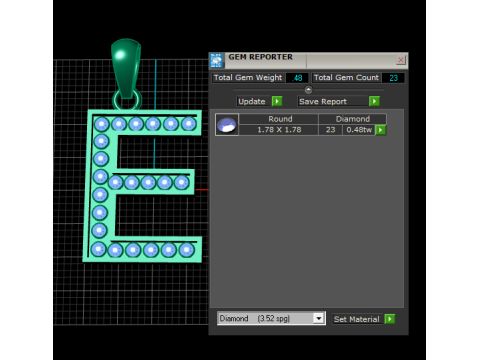Click the Save Report label
480x360 pixels.
point(332,101)
